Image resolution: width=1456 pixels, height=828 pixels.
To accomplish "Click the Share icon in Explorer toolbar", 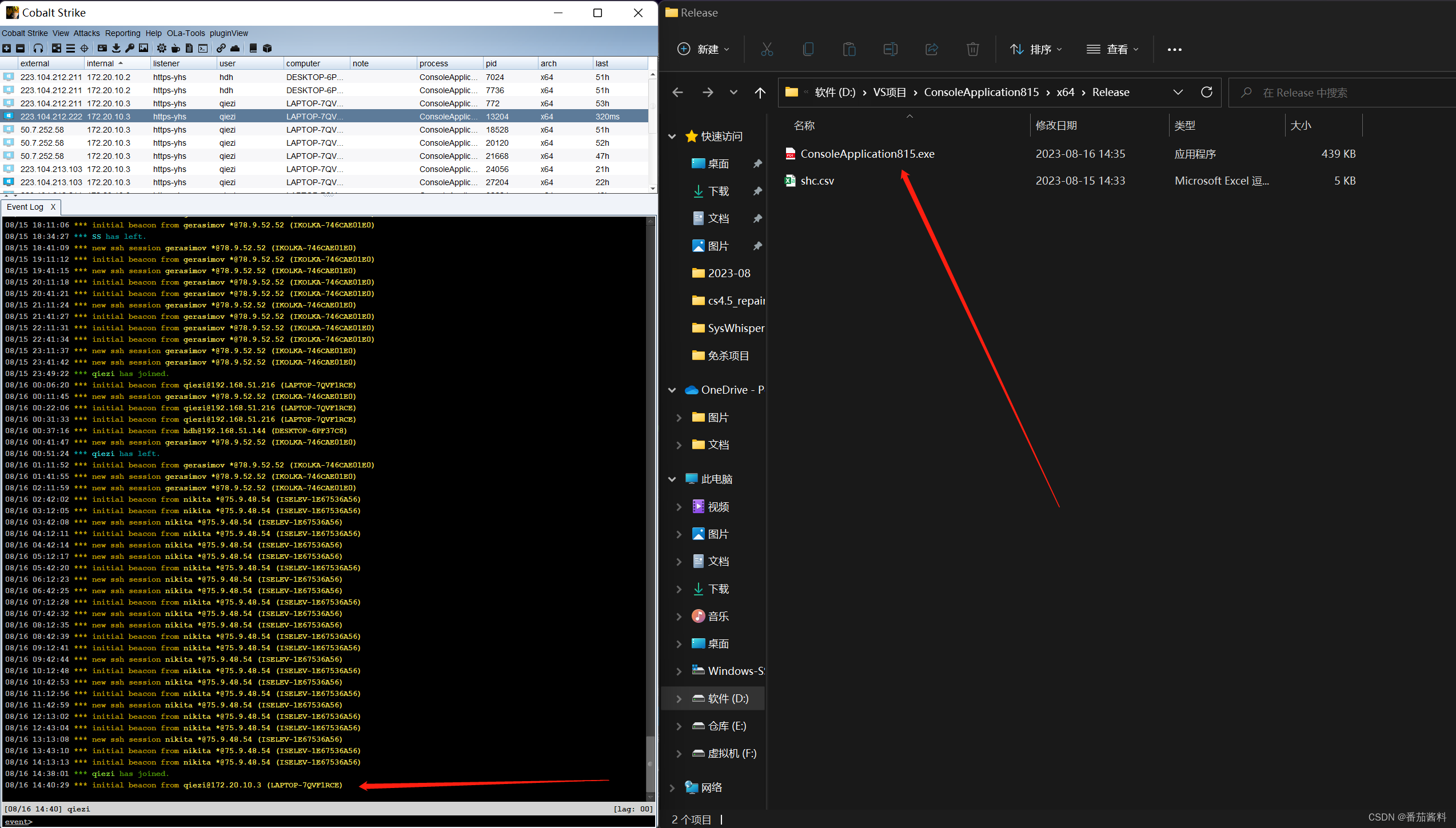I will coord(932,50).
